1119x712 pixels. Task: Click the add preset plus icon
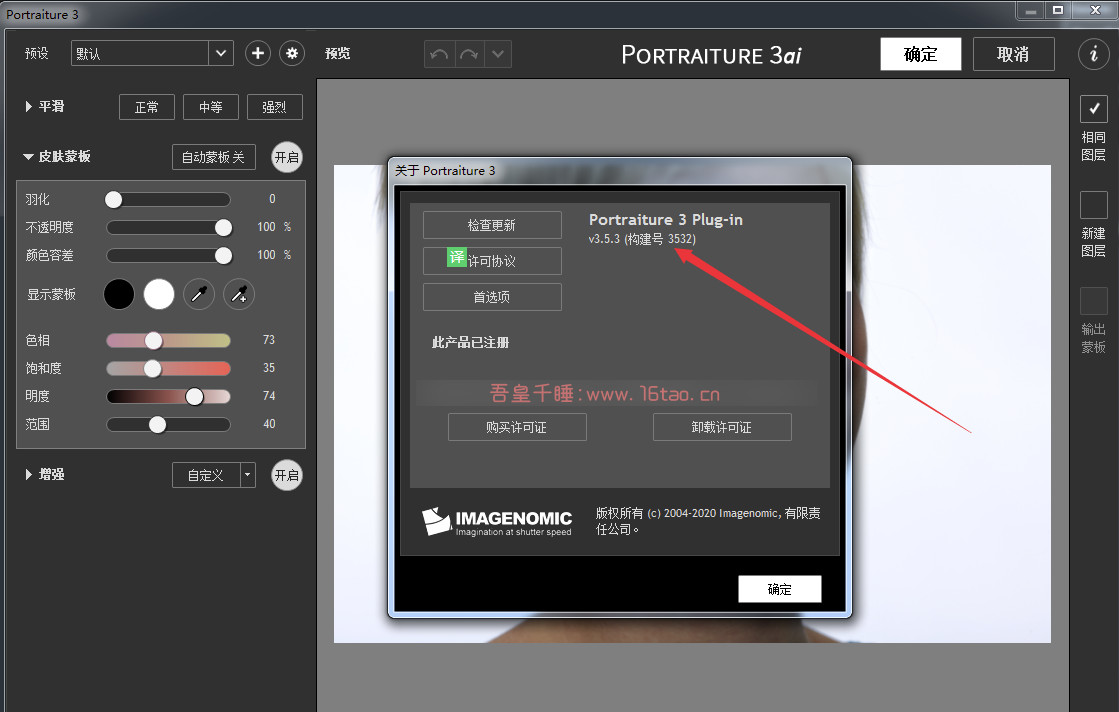(258, 53)
